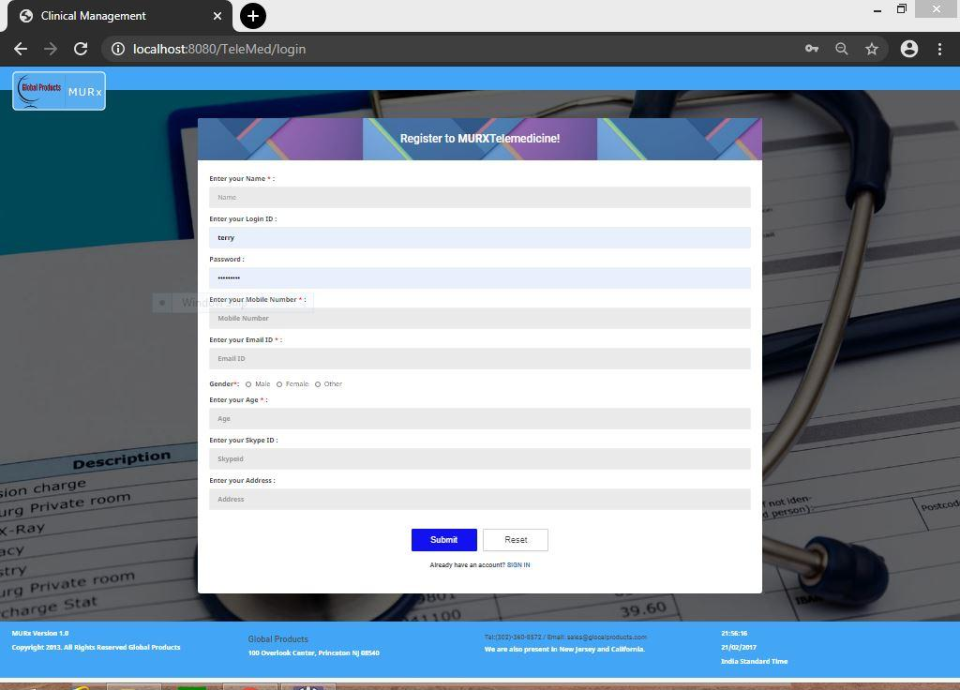
Task: Select the Clinical Management tab
Action: (119, 17)
